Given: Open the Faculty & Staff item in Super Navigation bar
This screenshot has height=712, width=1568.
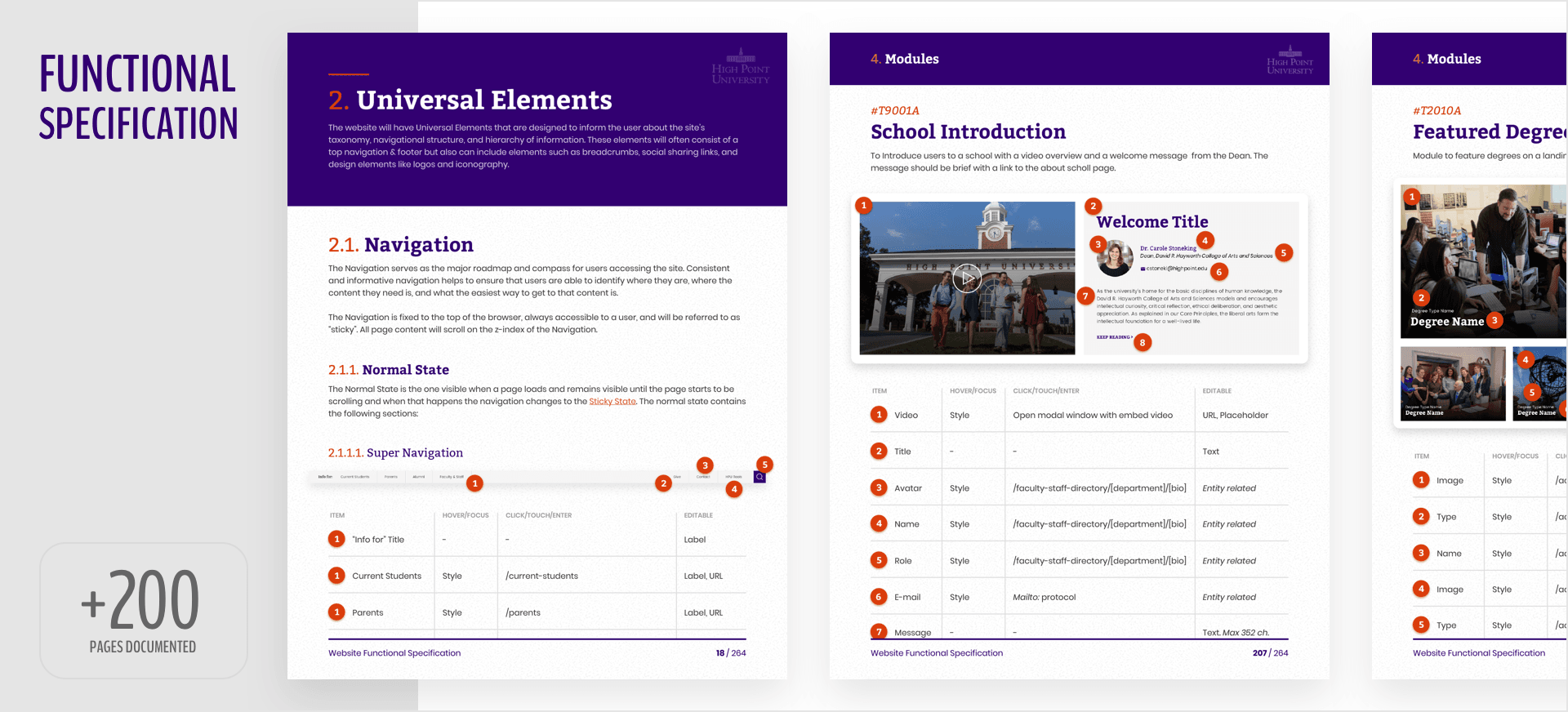Looking at the screenshot, I should pos(452,477).
